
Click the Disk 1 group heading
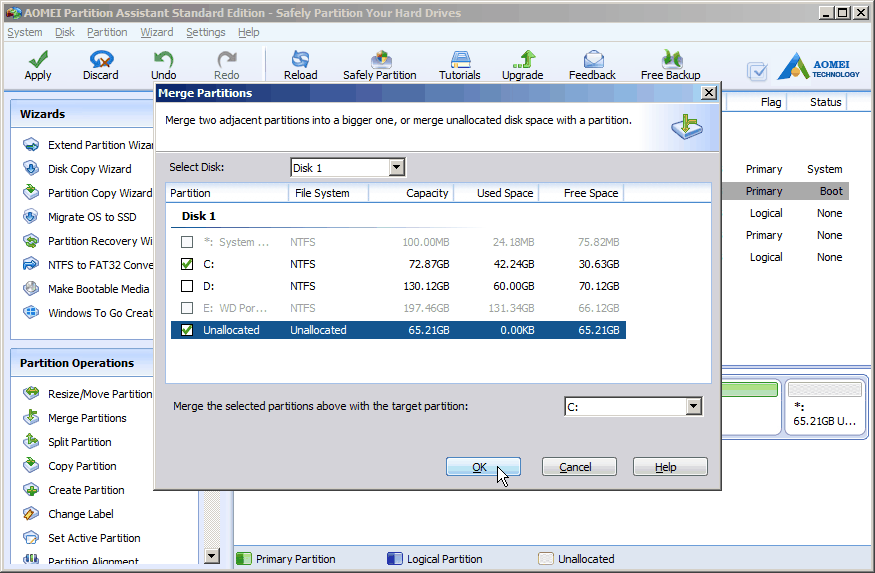[199, 216]
